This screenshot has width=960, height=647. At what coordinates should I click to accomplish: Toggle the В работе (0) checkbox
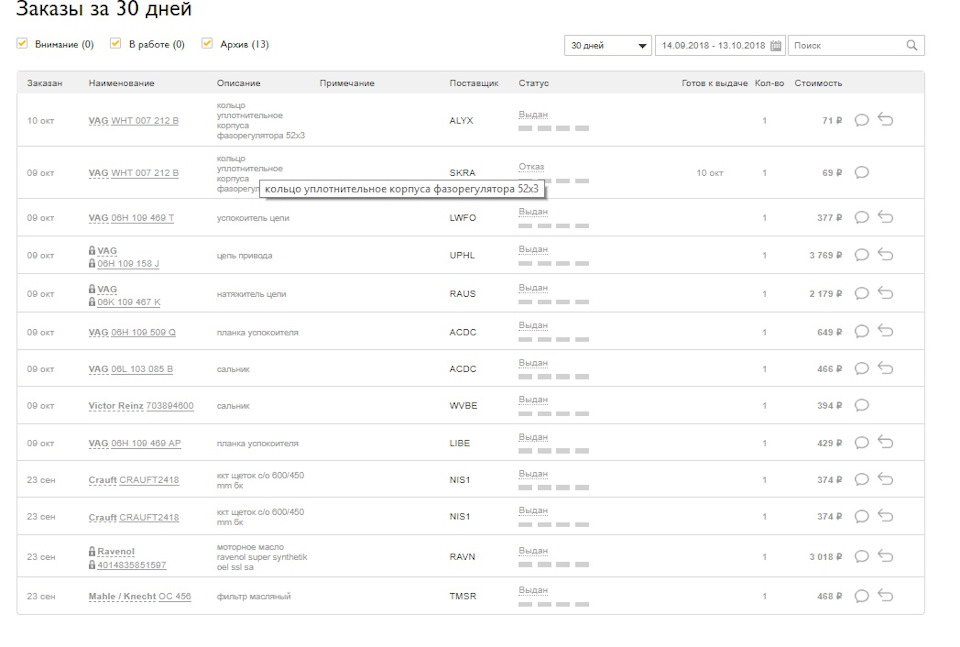pos(115,43)
